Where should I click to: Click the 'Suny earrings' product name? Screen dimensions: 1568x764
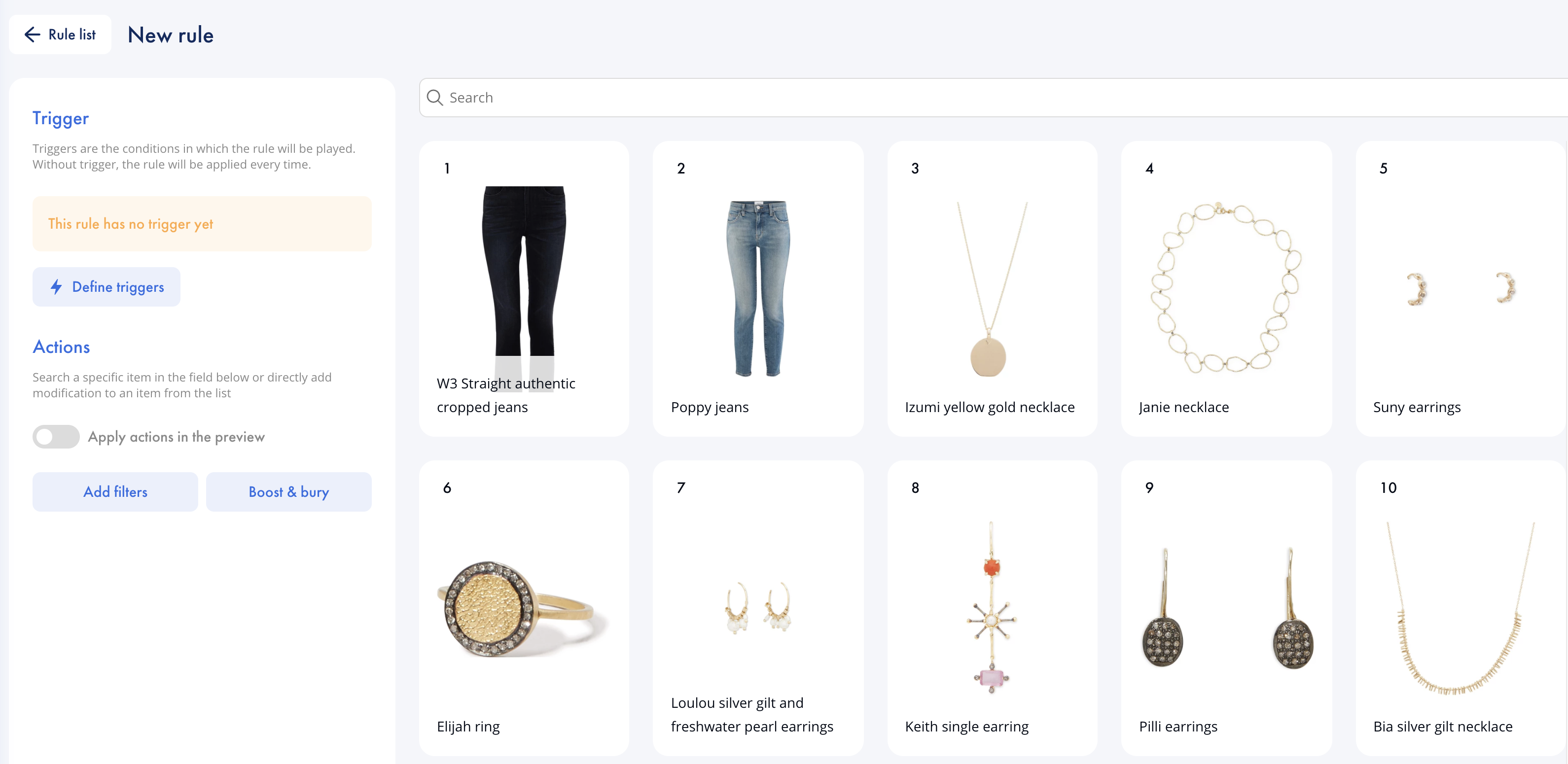(x=1417, y=407)
